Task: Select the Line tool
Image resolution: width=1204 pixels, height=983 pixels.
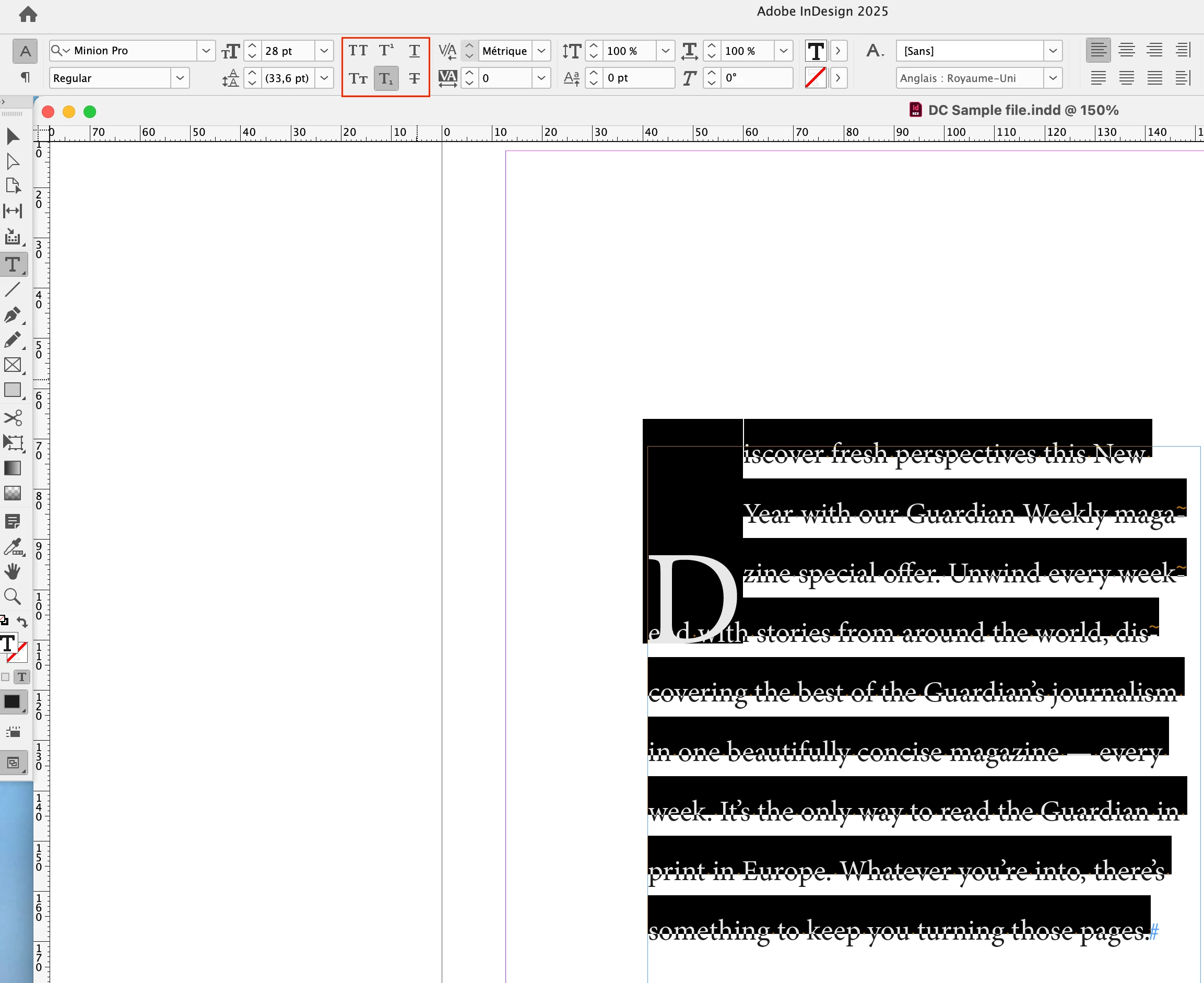Action: click(13, 290)
